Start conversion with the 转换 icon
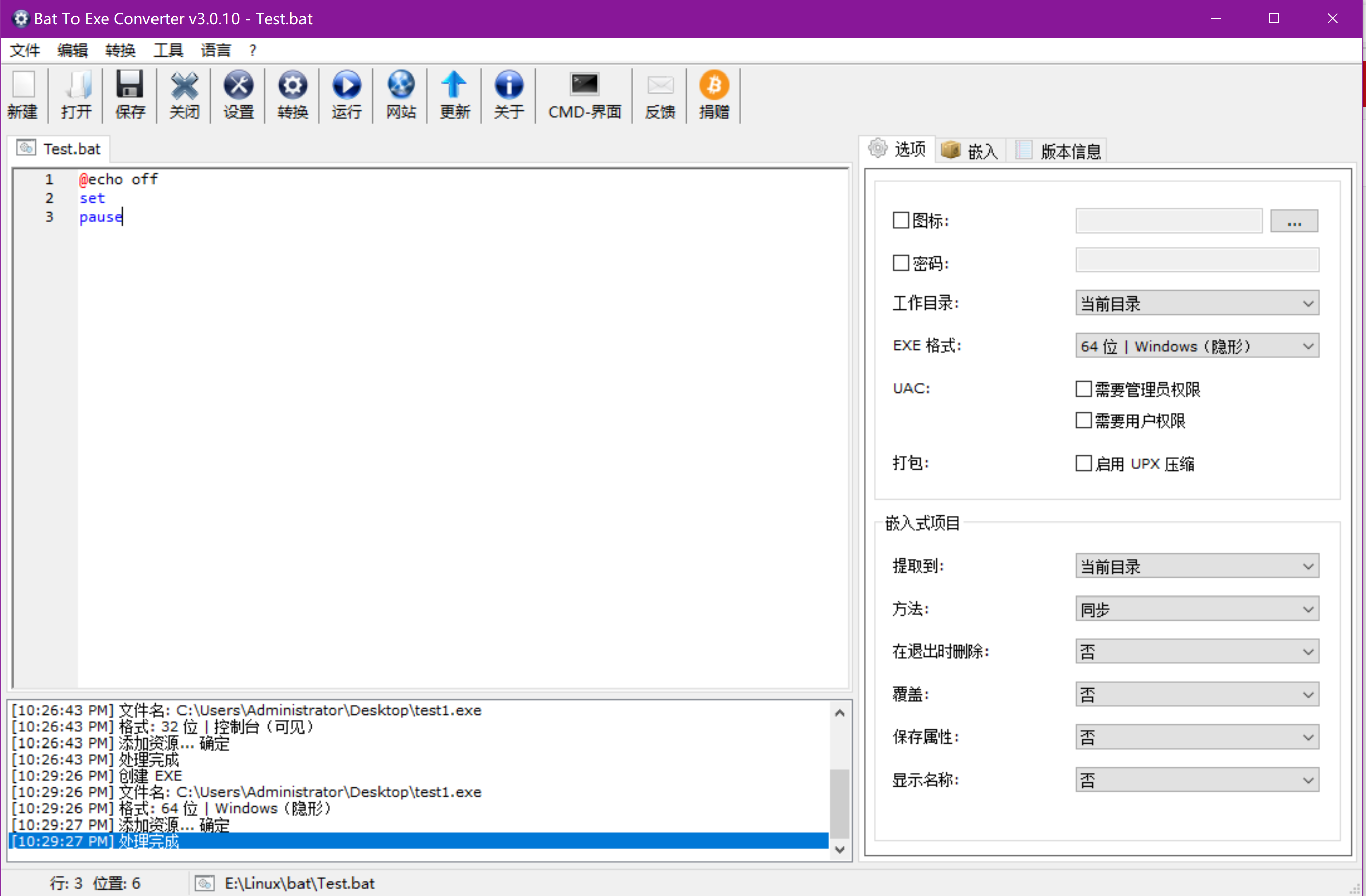This screenshot has width=1366, height=896. click(x=292, y=95)
